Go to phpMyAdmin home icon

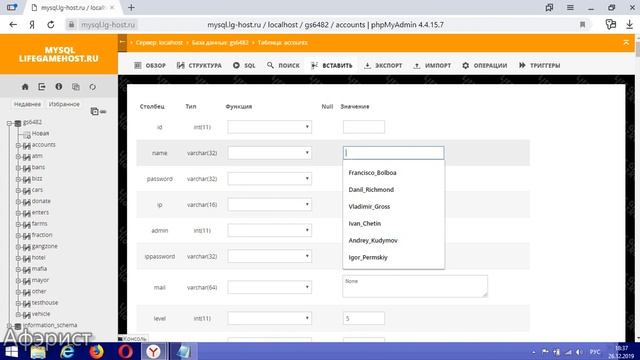25,87
